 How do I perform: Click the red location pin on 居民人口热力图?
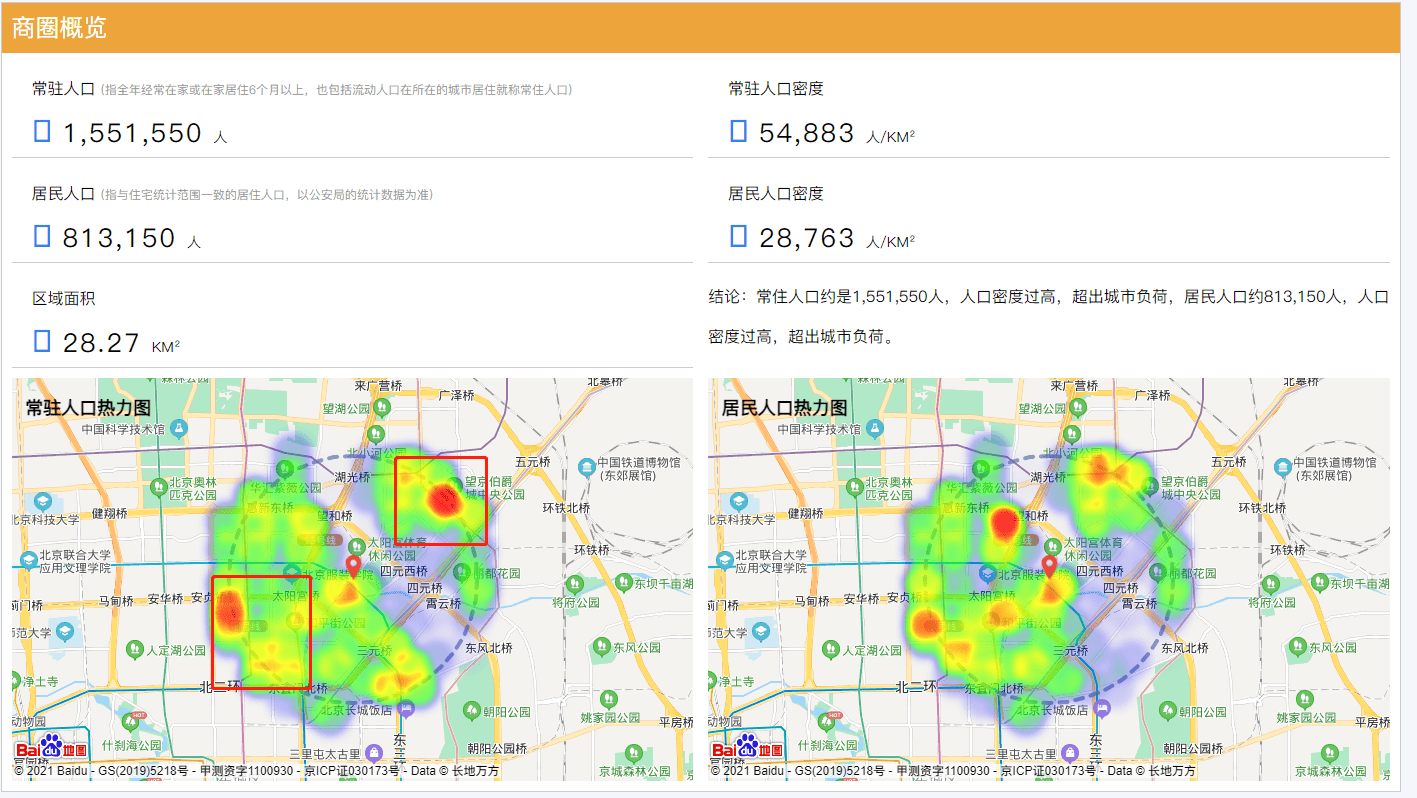pyautogui.click(x=1049, y=568)
